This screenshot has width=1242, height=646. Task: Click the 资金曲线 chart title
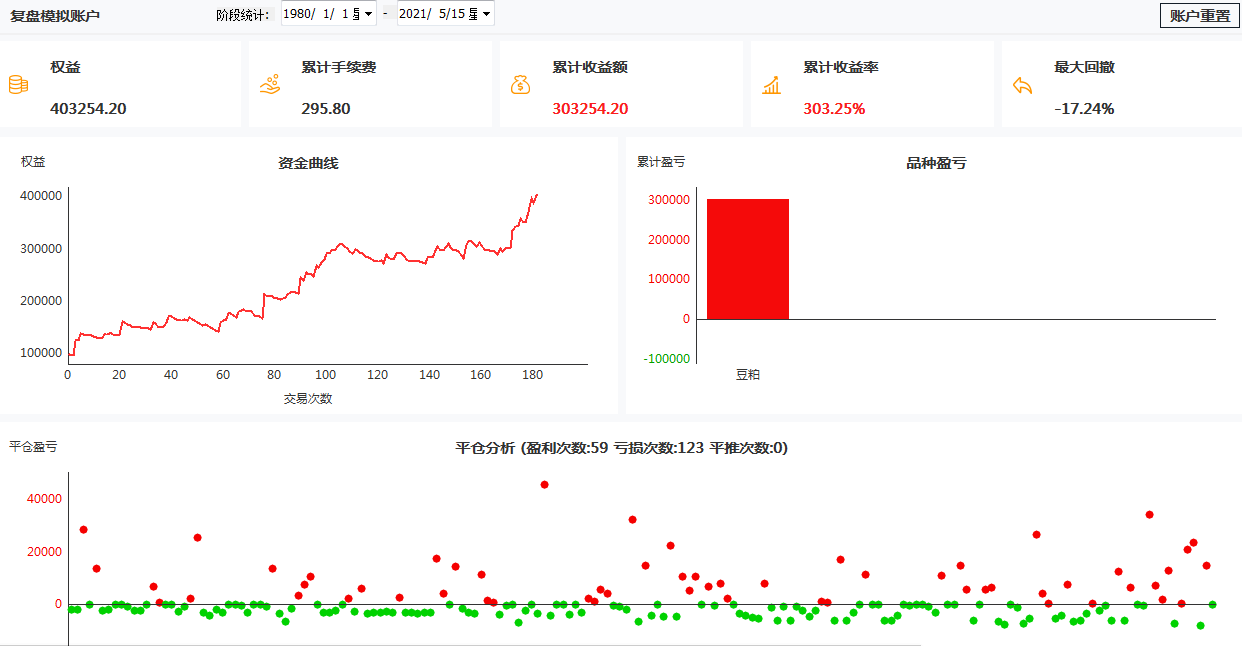point(308,163)
